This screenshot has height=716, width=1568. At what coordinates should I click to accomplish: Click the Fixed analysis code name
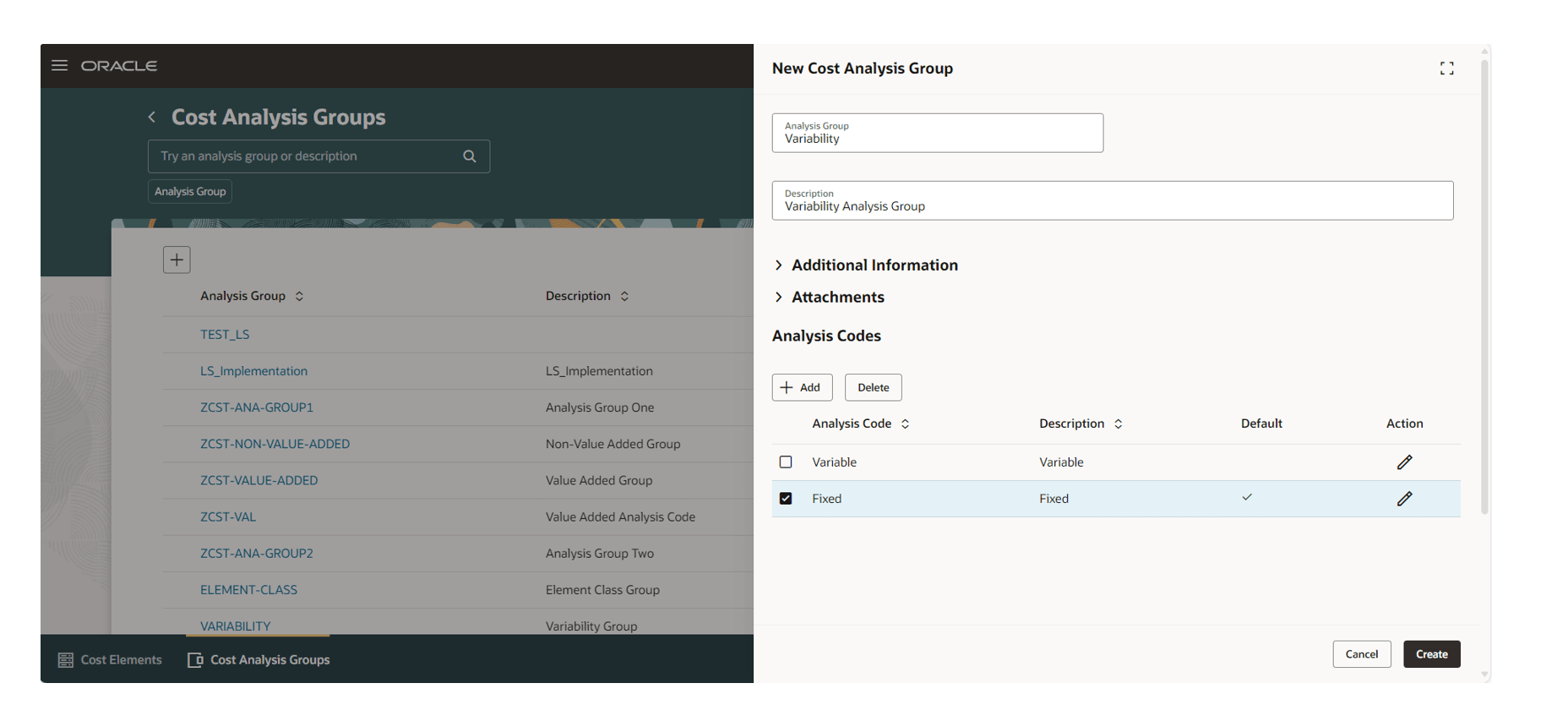coord(826,499)
